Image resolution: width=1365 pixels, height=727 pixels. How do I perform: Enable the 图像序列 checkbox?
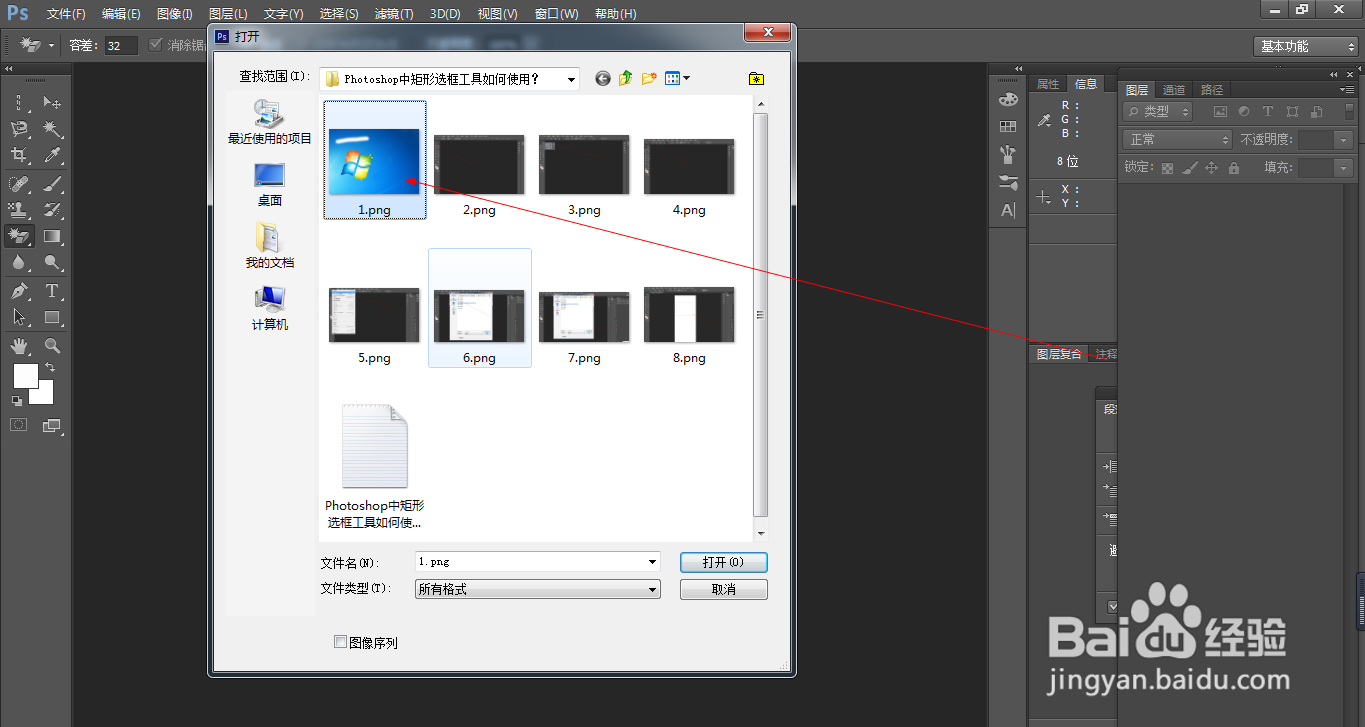[x=340, y=641]
